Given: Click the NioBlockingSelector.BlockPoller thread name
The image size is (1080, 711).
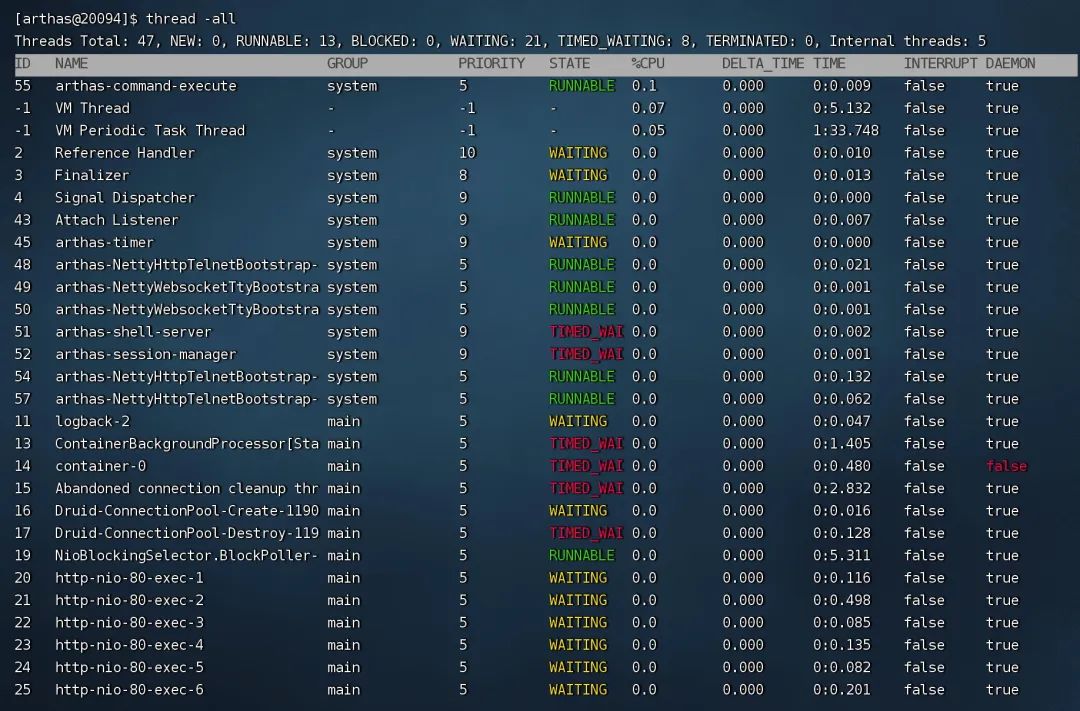Looking at the screenshot, I should tap(186, 556).
